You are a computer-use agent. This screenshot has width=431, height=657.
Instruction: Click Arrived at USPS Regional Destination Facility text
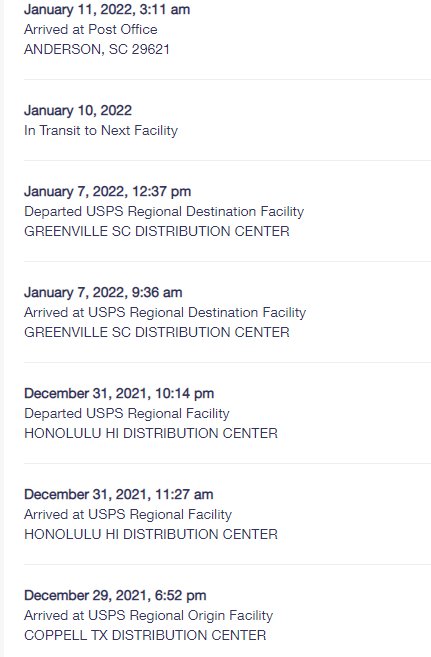pos(165,312)
